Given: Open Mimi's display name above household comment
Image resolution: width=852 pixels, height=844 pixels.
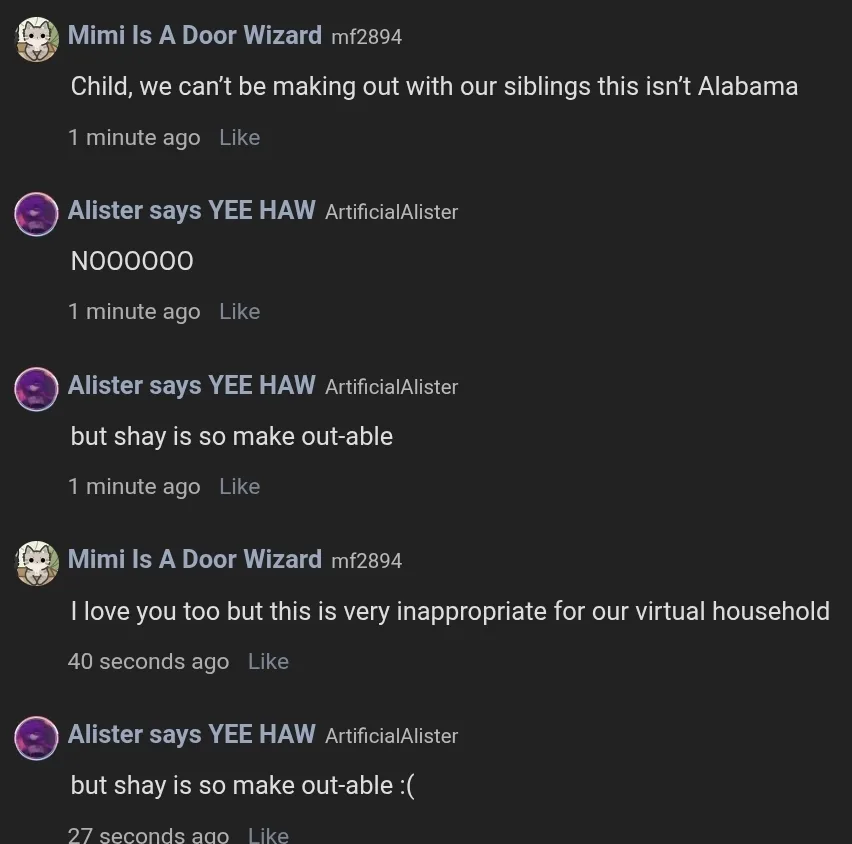Looking at the screenshot, I should [x=195, y=559].
